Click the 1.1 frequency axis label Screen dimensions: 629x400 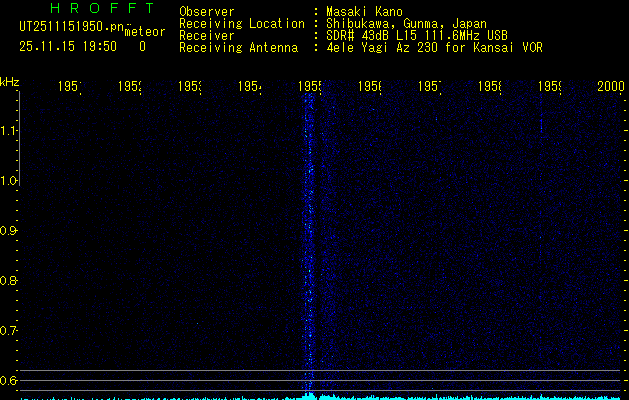[x=8, y=131]
